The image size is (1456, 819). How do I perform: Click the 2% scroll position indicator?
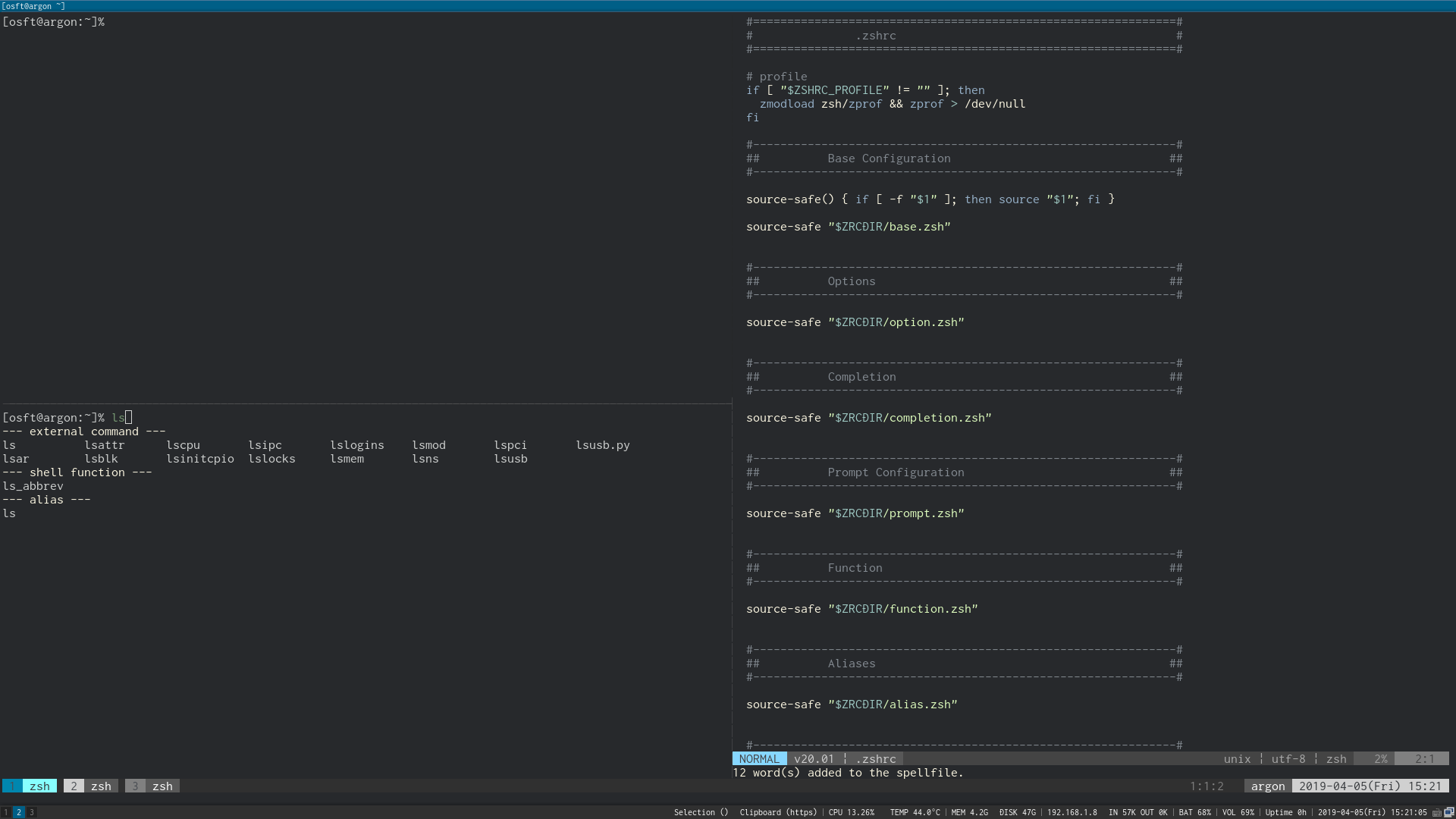1380,759
